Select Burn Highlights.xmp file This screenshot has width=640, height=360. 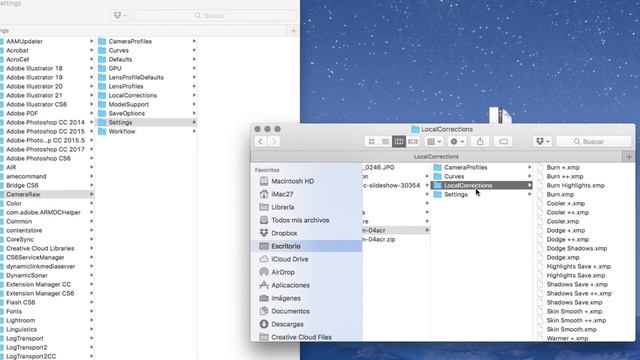pyautogui.click(x=575, y=185)
